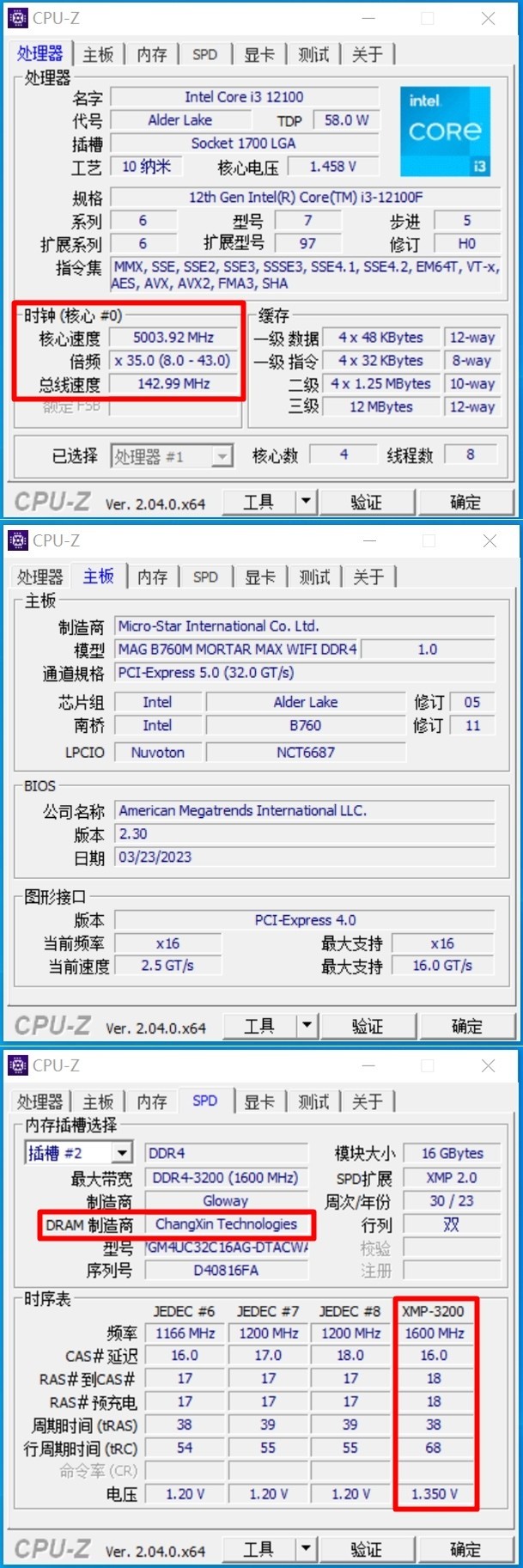Click 确定 button in SPD window

point(465,1549)
